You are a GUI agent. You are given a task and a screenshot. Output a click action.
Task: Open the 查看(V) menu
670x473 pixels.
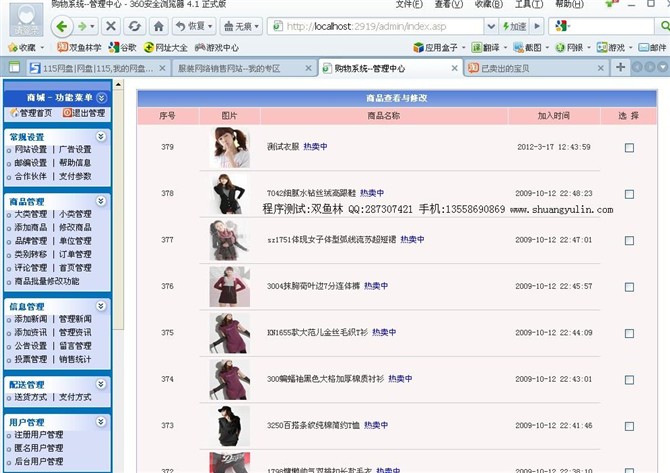(x=449, y=4)
